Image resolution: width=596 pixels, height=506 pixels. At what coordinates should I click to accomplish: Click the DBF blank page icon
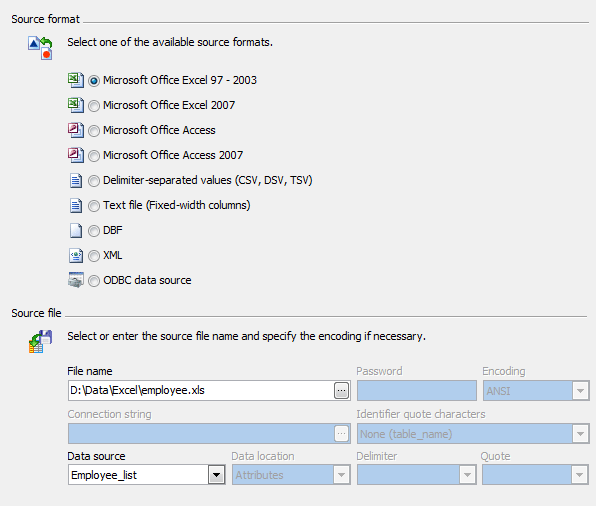(x=76, y=230)
